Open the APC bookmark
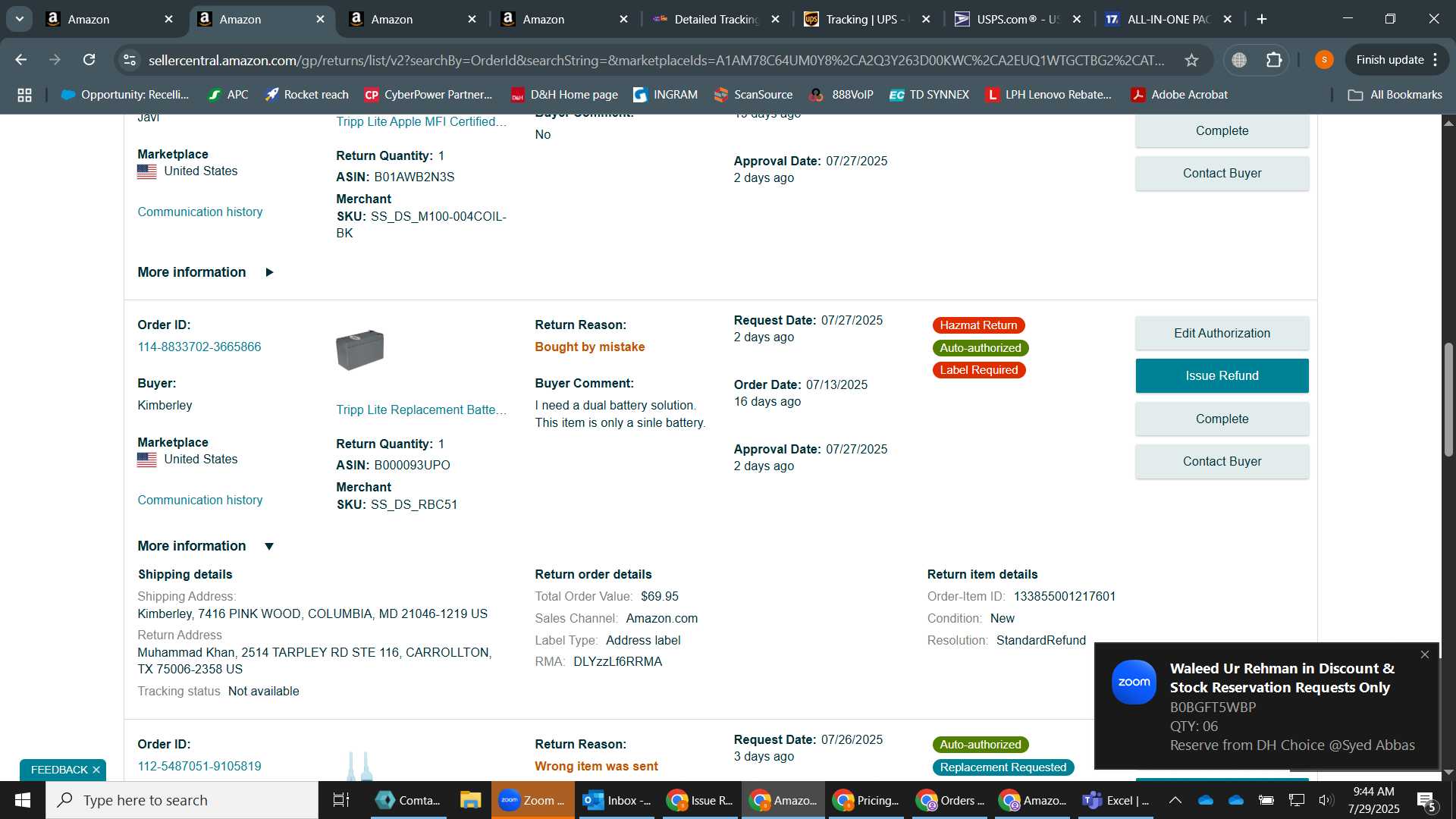The width and height of the screenshot is (1456, 819). [228, 95]
